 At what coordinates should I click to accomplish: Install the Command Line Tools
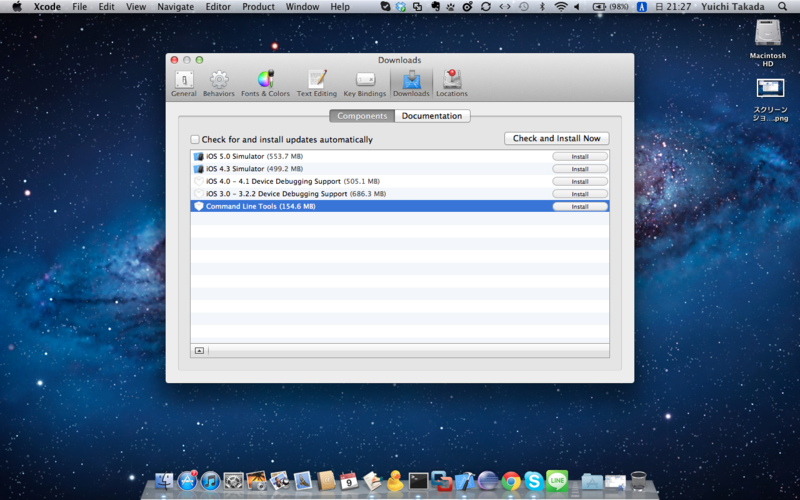[x=580, y=207]
